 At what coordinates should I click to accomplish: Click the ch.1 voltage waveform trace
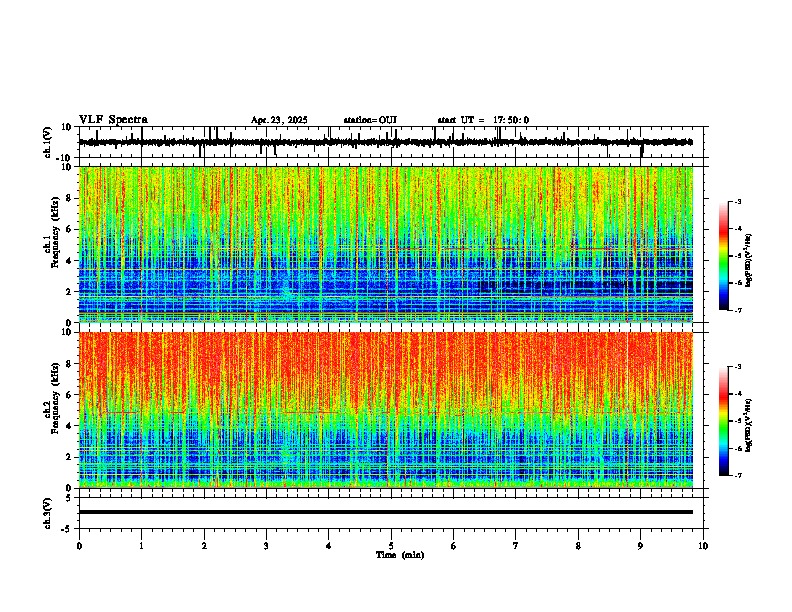coord(385,142)
